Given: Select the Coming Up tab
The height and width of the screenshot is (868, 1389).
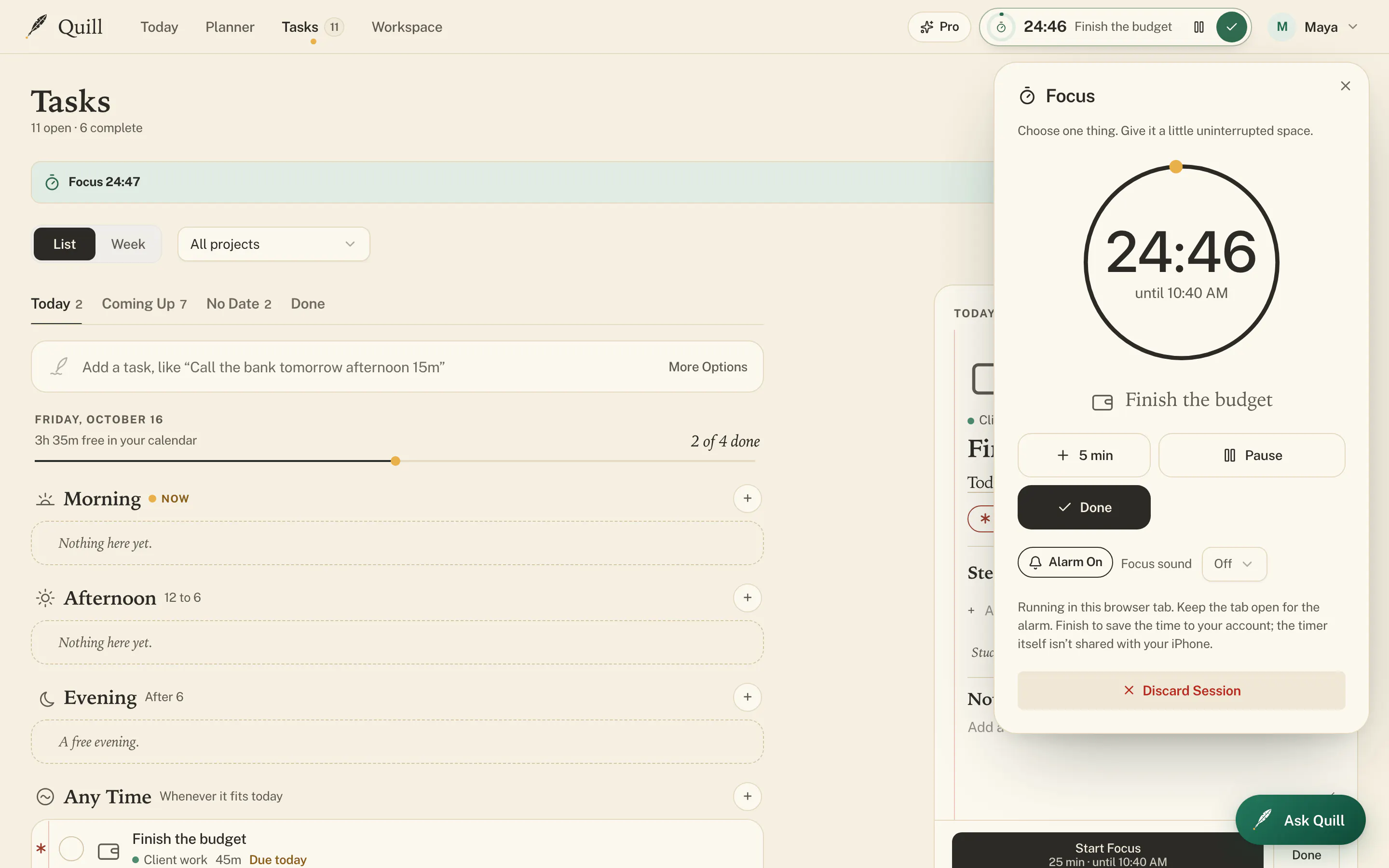Looking at the screenshot, I should [x=144, y=304].
